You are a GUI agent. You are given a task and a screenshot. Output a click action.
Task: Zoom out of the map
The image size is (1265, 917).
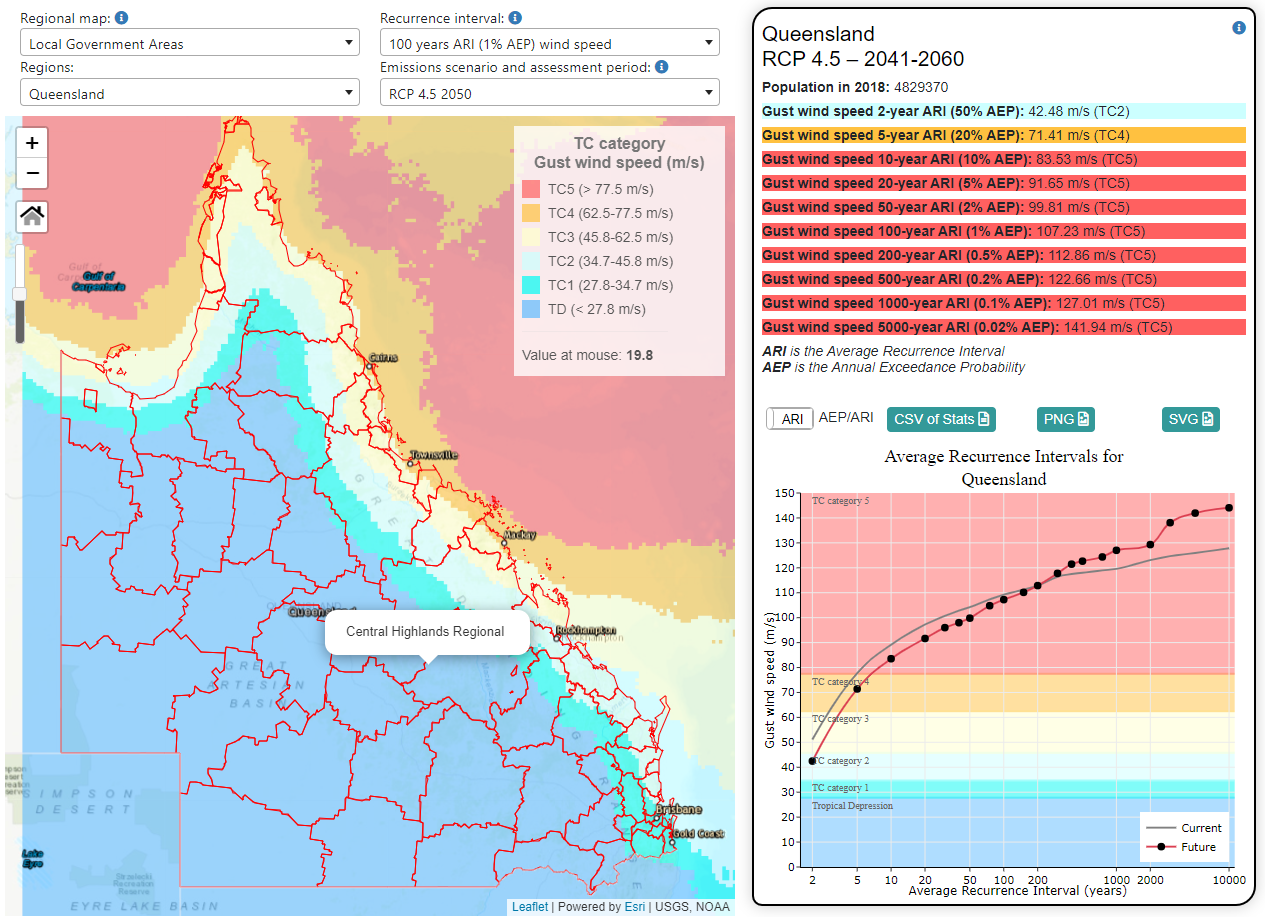32,174
